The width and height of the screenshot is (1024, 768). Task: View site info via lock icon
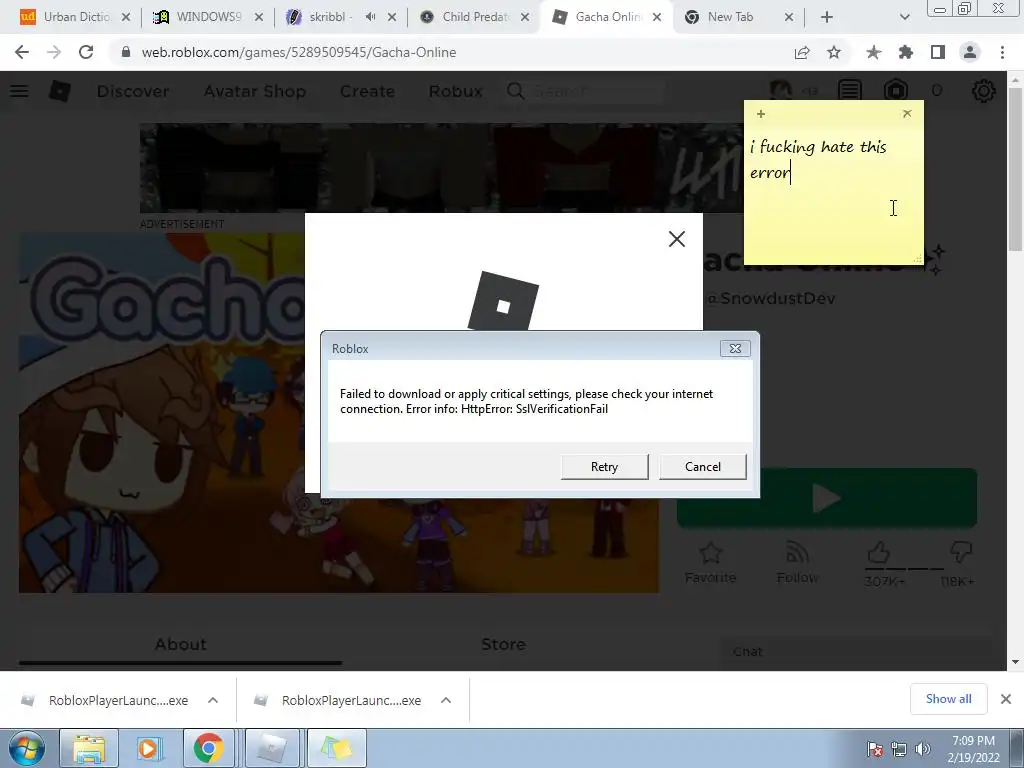tap(125, 52)
